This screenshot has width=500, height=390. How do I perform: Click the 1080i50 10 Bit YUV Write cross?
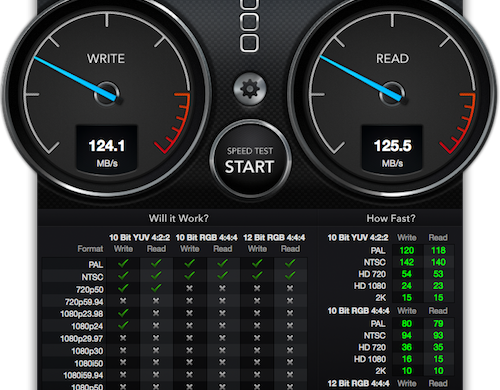pyautogui.click(x=123, y=363)
